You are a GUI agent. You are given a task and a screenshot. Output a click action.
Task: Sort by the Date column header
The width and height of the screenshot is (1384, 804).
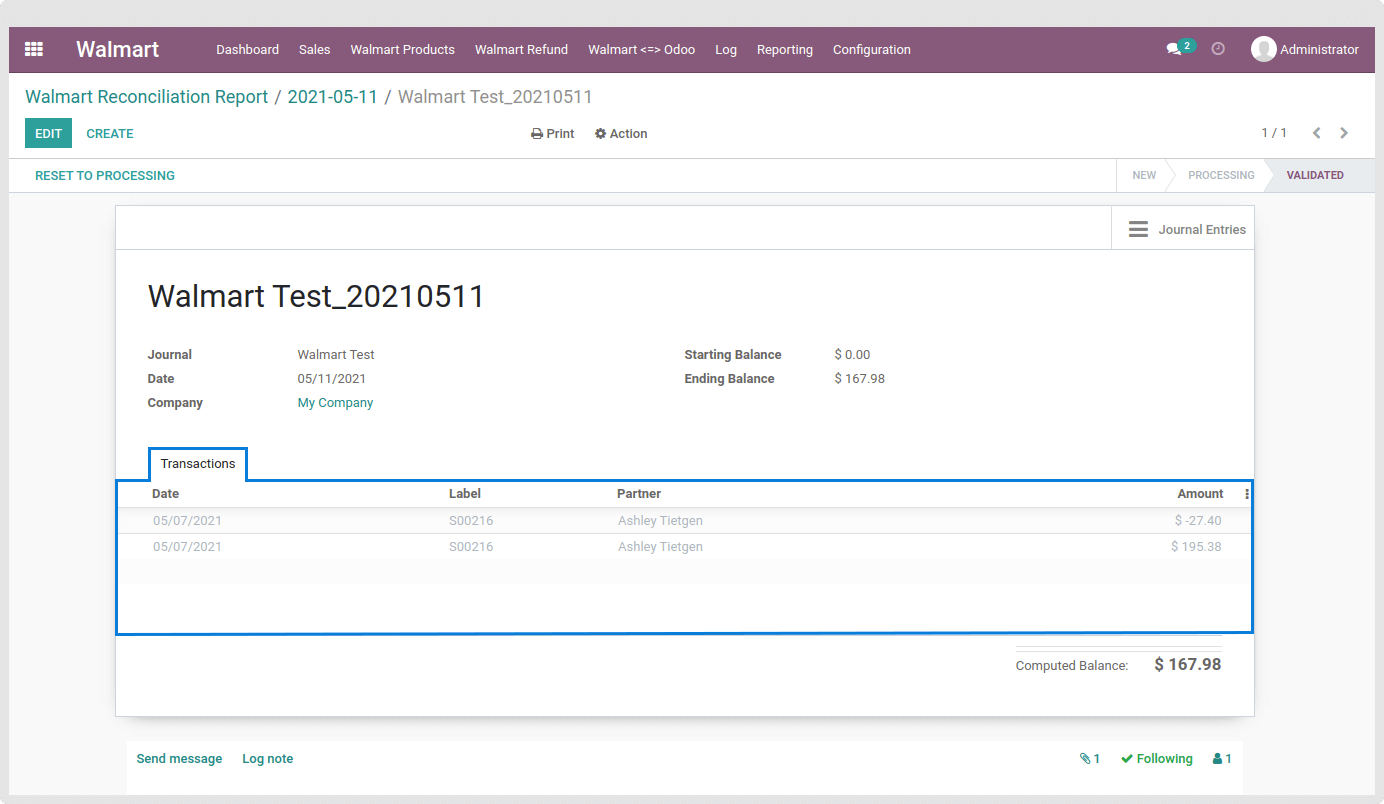click(166, 494)
